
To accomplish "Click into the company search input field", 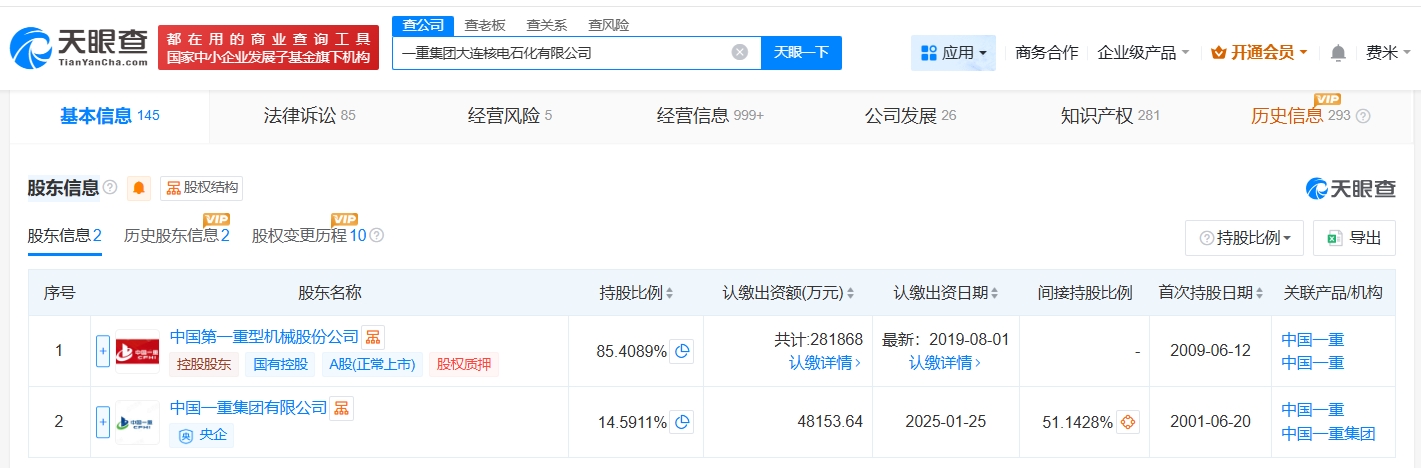I will coord(560,53).
